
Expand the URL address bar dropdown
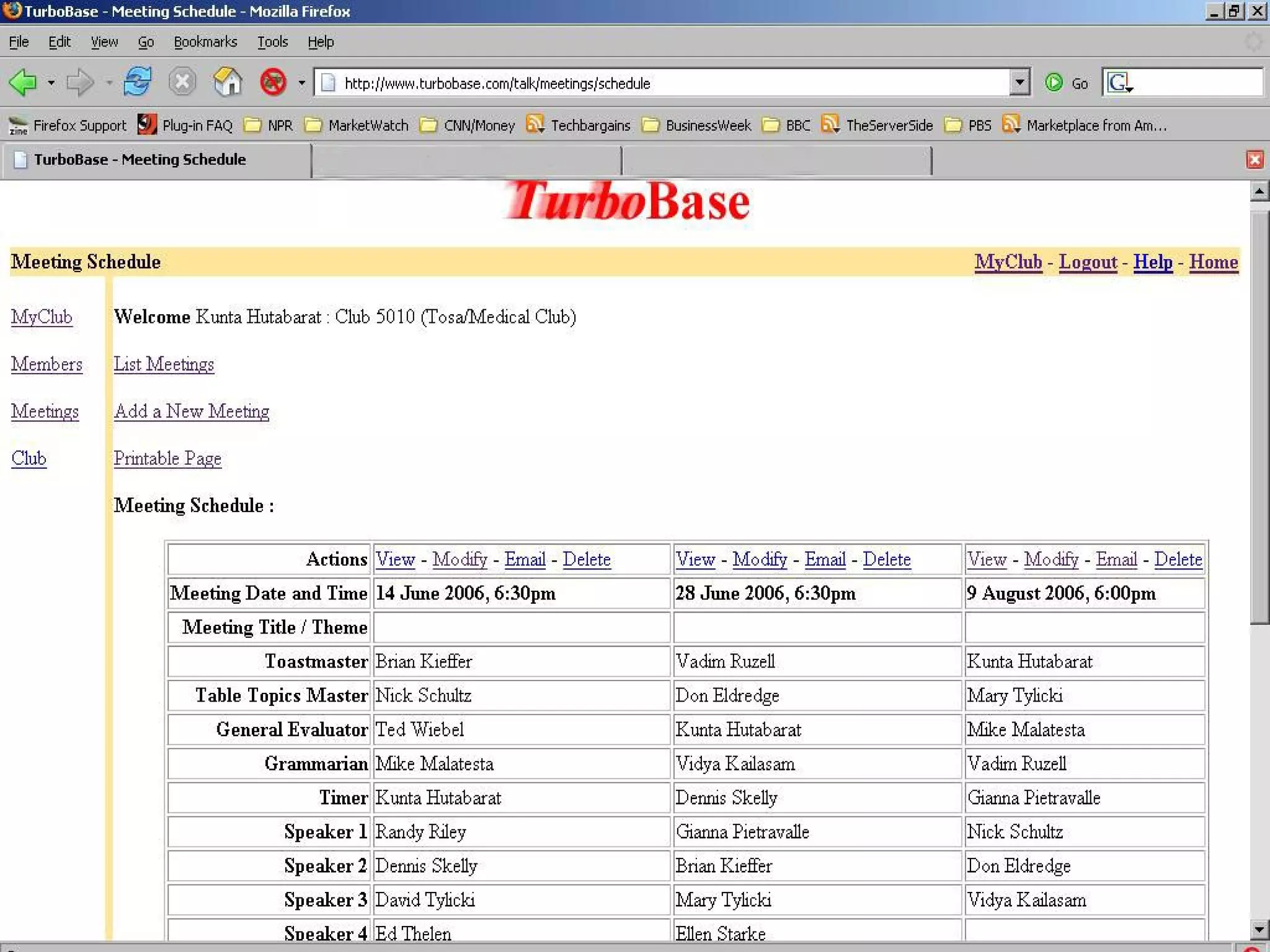[x=1019, y=82]
